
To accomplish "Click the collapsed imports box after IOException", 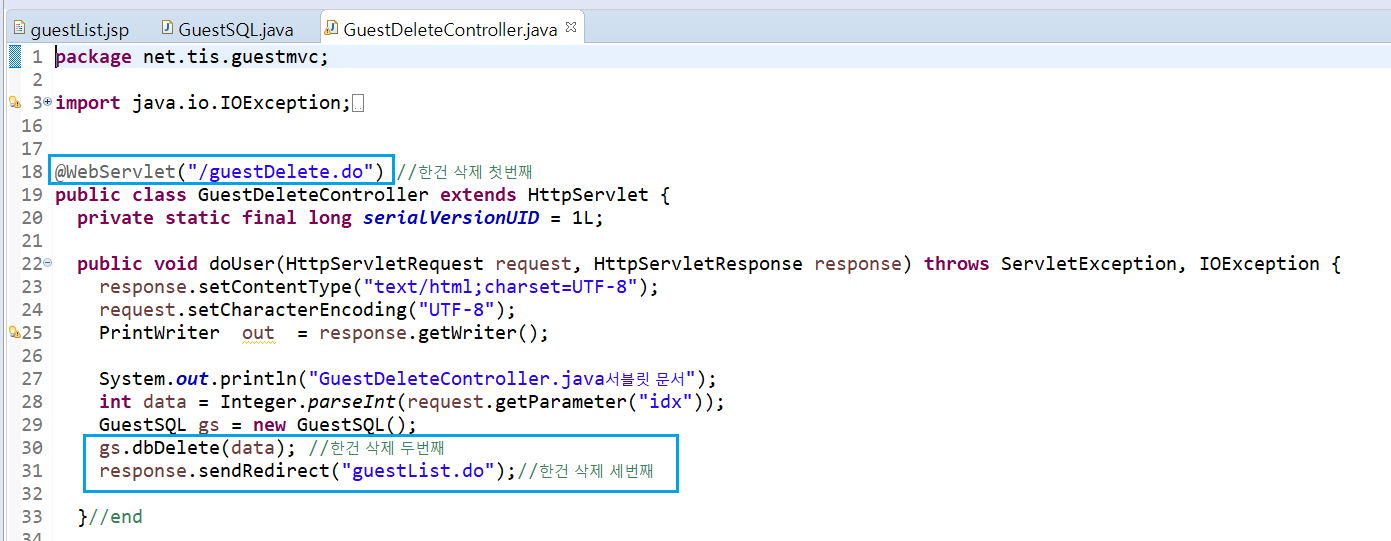I will [358, 103].
